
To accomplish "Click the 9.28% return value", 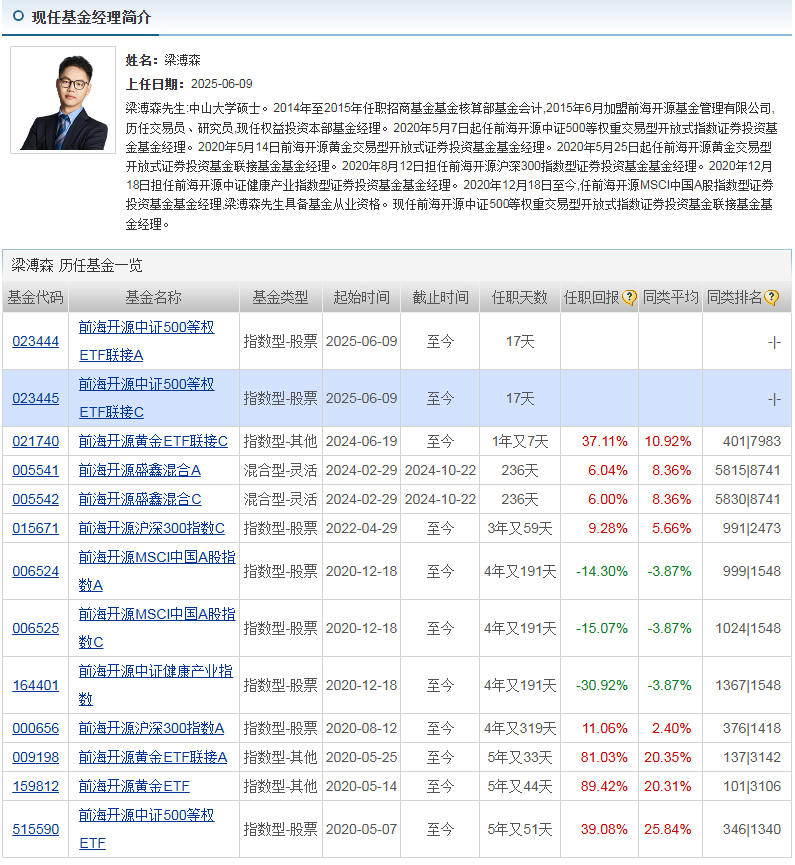I will click(x=607, y=528).
